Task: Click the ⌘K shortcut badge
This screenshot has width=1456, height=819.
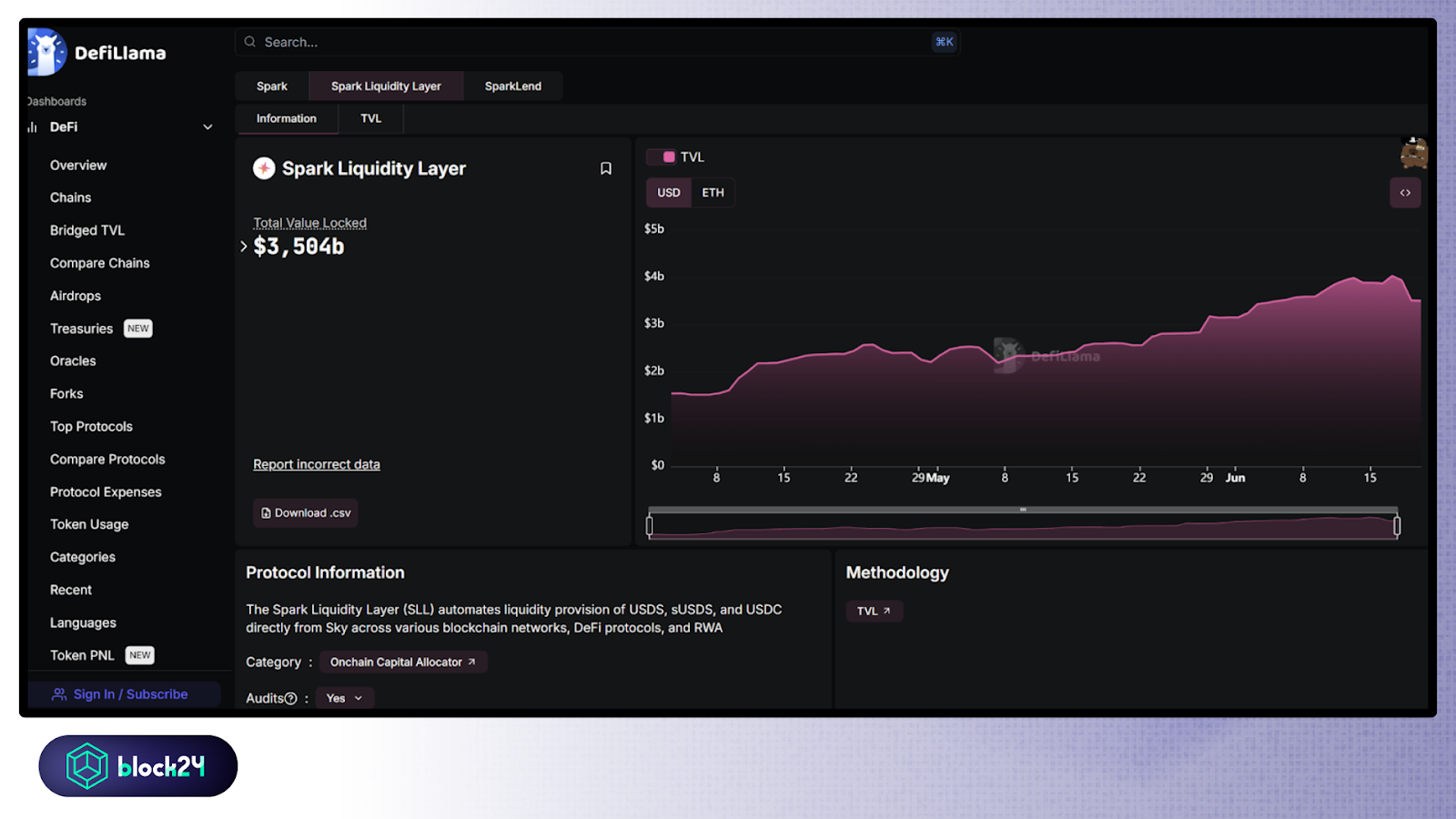Action: 945,42
